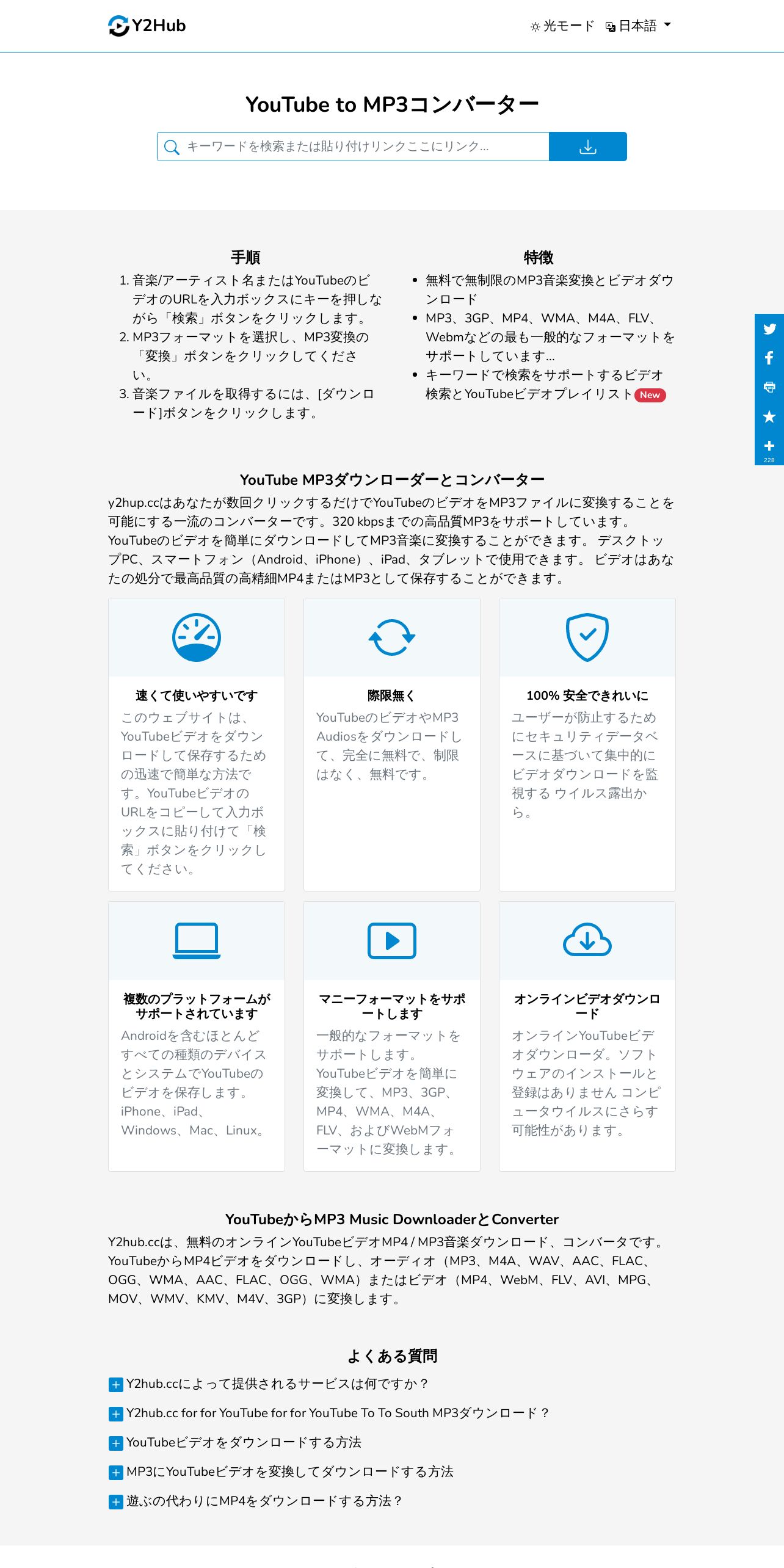Click the laptop icon
This screenshot has height=1568, width=784.
click(x=197, y=941)
